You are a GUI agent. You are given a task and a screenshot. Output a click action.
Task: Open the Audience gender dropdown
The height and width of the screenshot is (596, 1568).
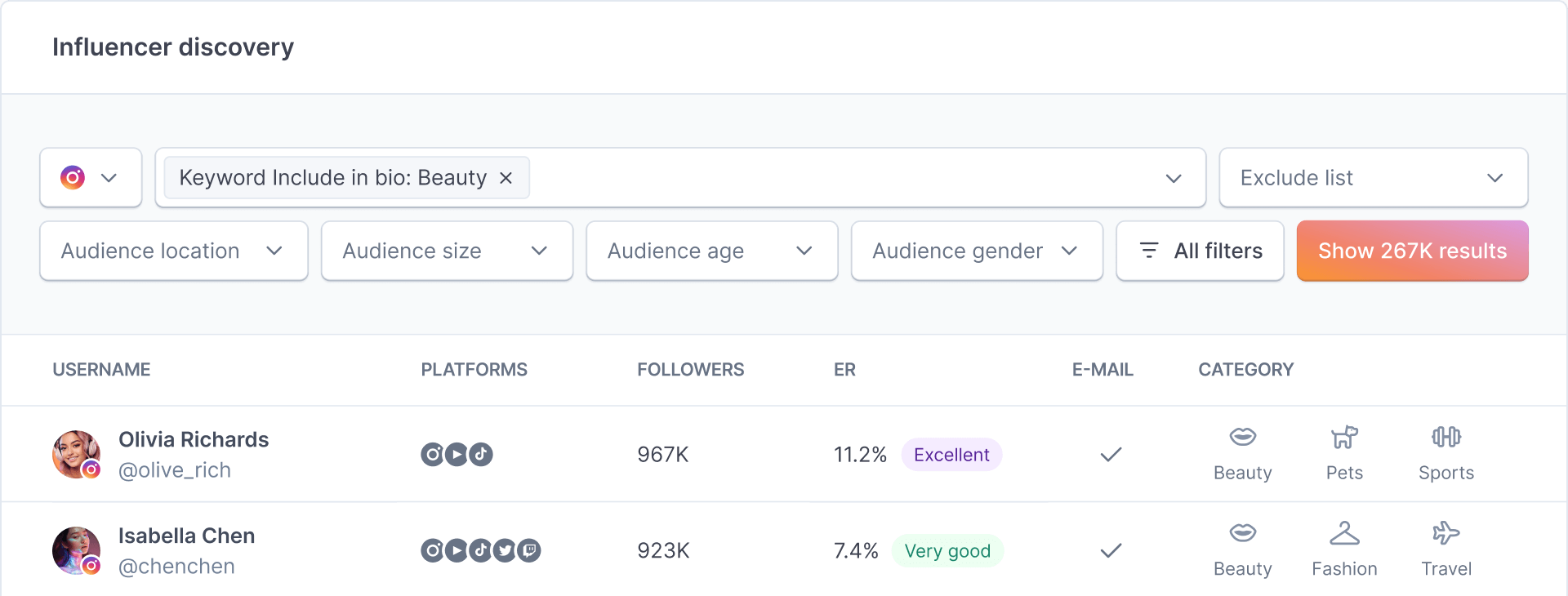tap(976, 251)
